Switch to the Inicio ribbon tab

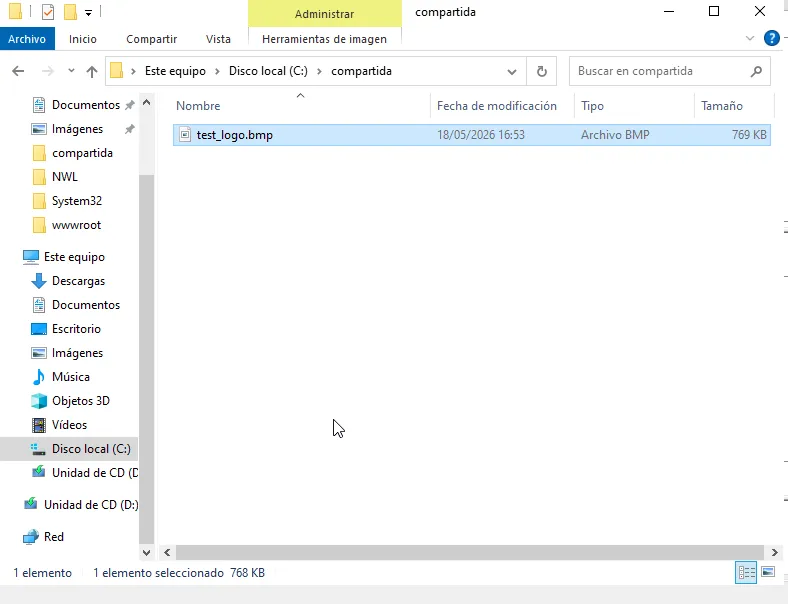coord(83,39)
